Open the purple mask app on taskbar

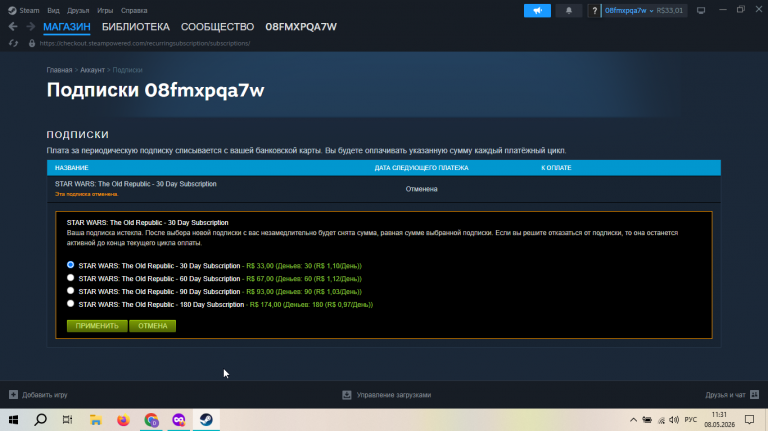pos(179,420)
